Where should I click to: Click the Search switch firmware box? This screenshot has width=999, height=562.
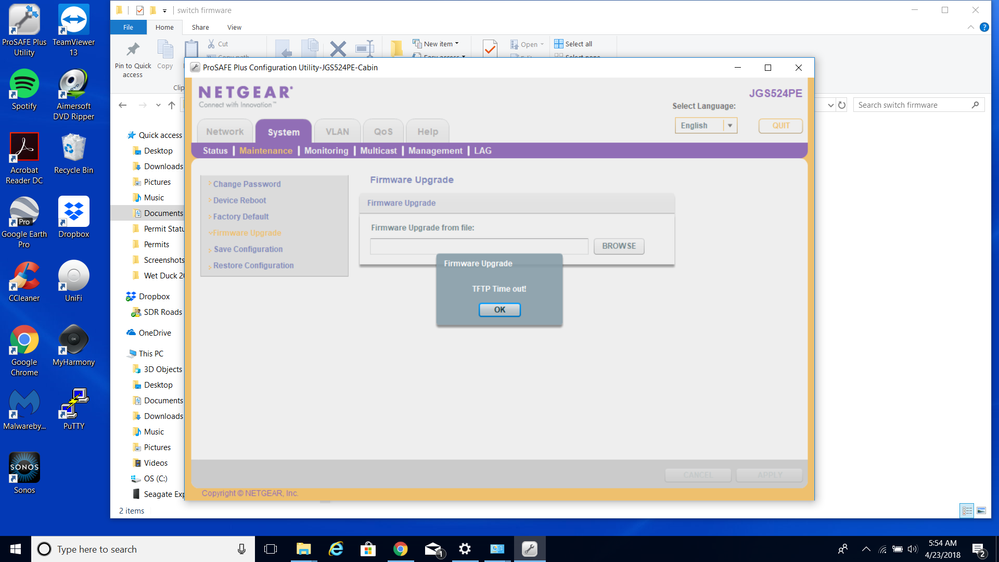point(919,105)
